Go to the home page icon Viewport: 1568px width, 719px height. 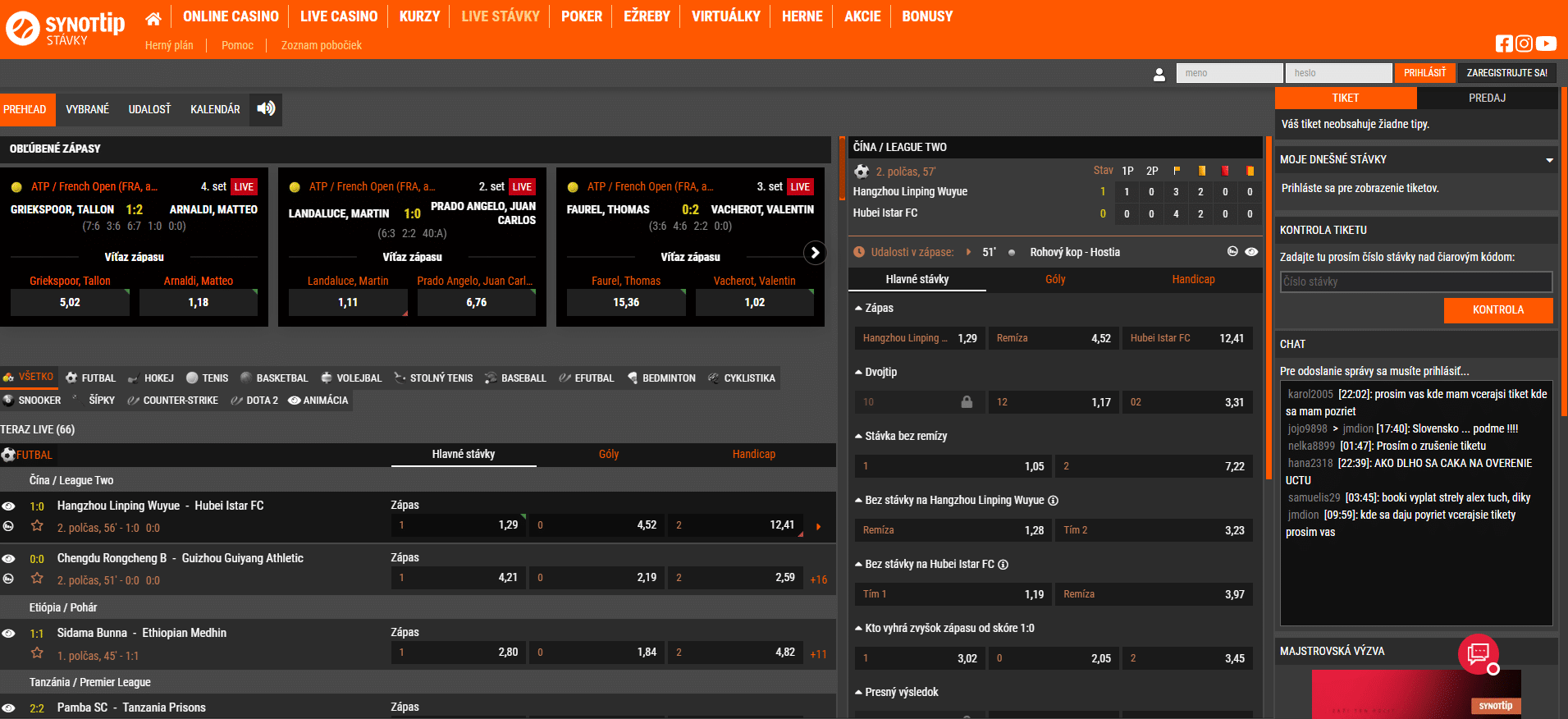point(153,17)
